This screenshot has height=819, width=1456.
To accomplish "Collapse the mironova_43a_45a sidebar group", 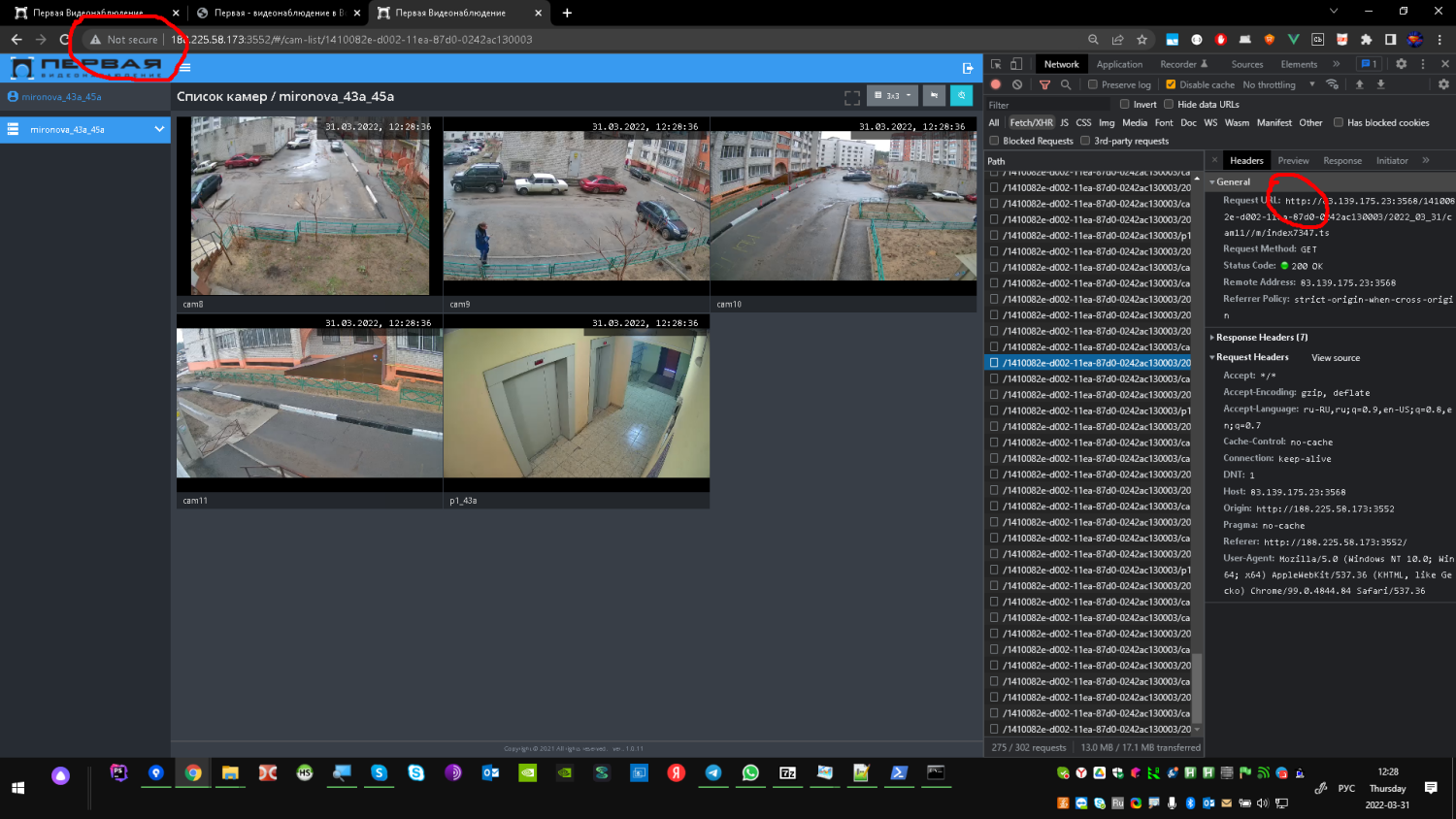I will tap(159, 129).
